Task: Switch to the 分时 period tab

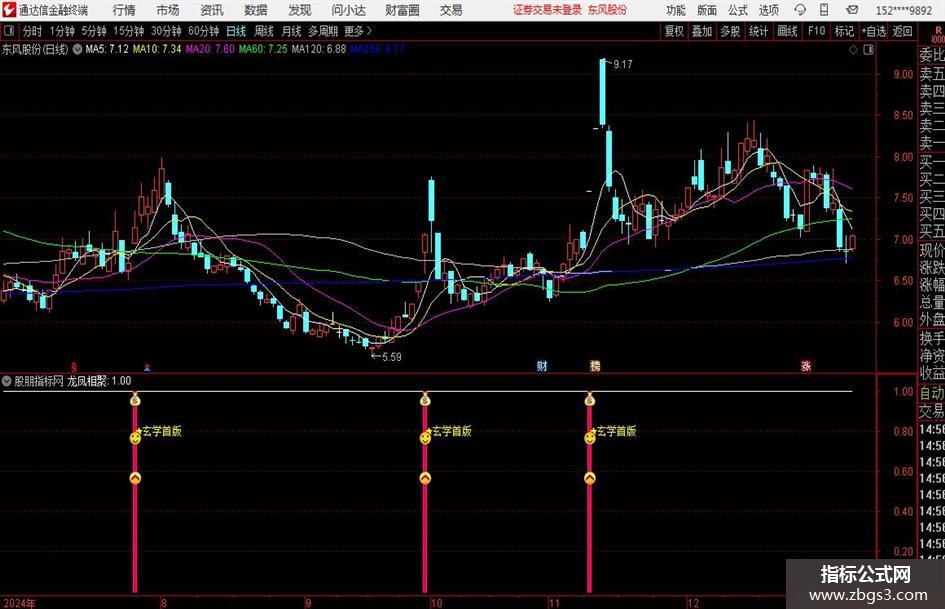Action: (x=32, y=31)
